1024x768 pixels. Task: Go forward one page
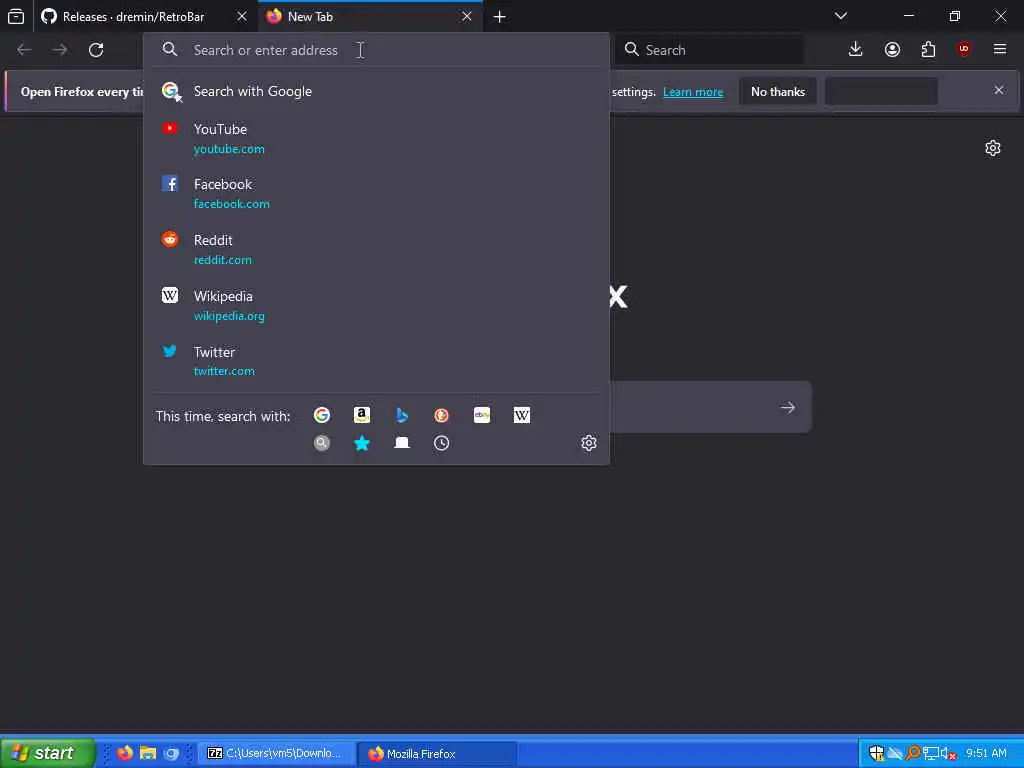(60, 50)
